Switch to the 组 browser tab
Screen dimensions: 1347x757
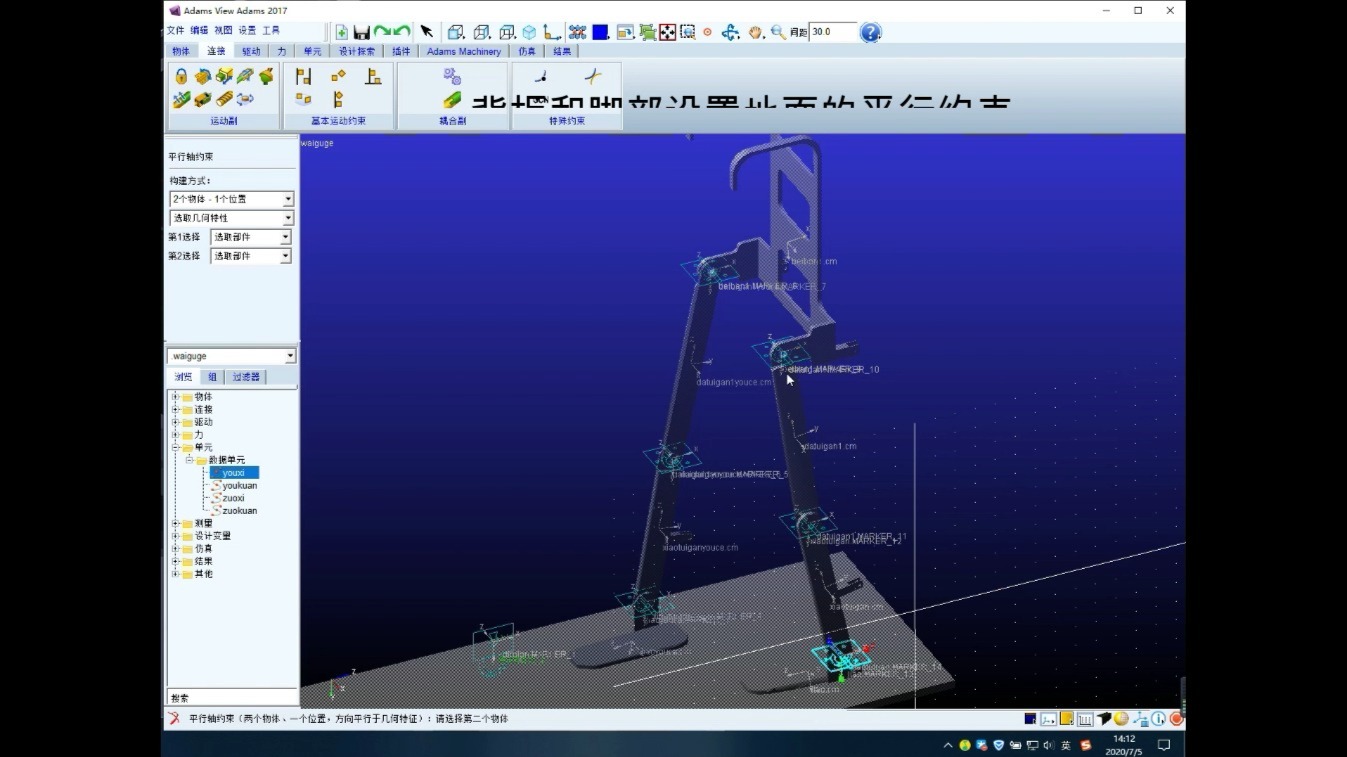pos(212,377)
